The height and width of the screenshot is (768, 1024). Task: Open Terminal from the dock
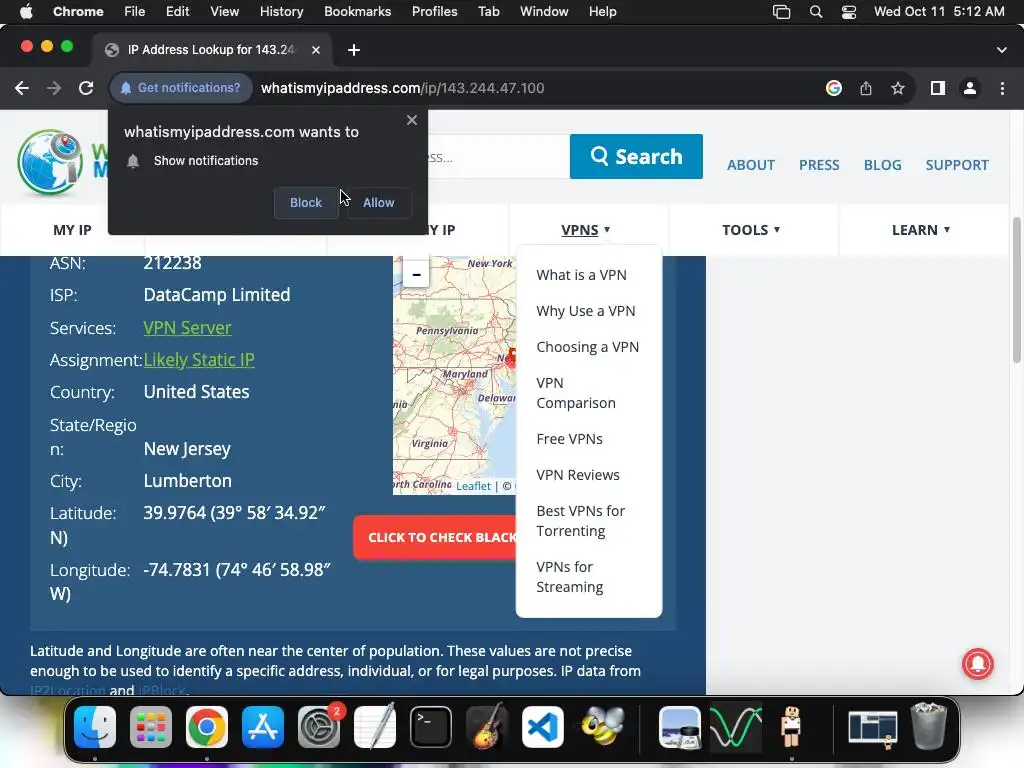point(430,726)
